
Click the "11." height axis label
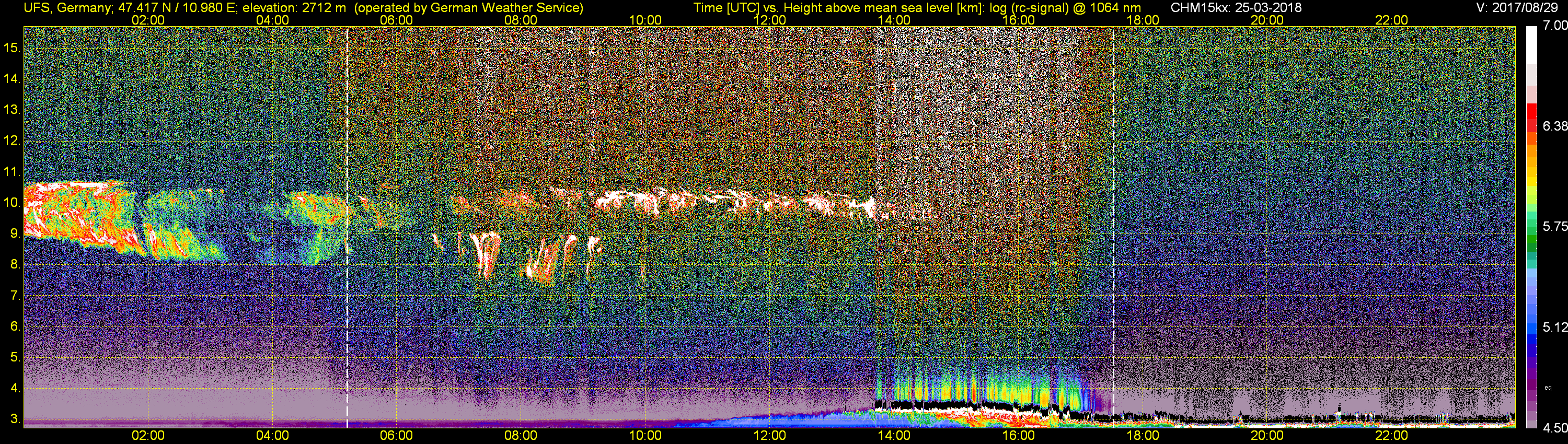(12, 172)
